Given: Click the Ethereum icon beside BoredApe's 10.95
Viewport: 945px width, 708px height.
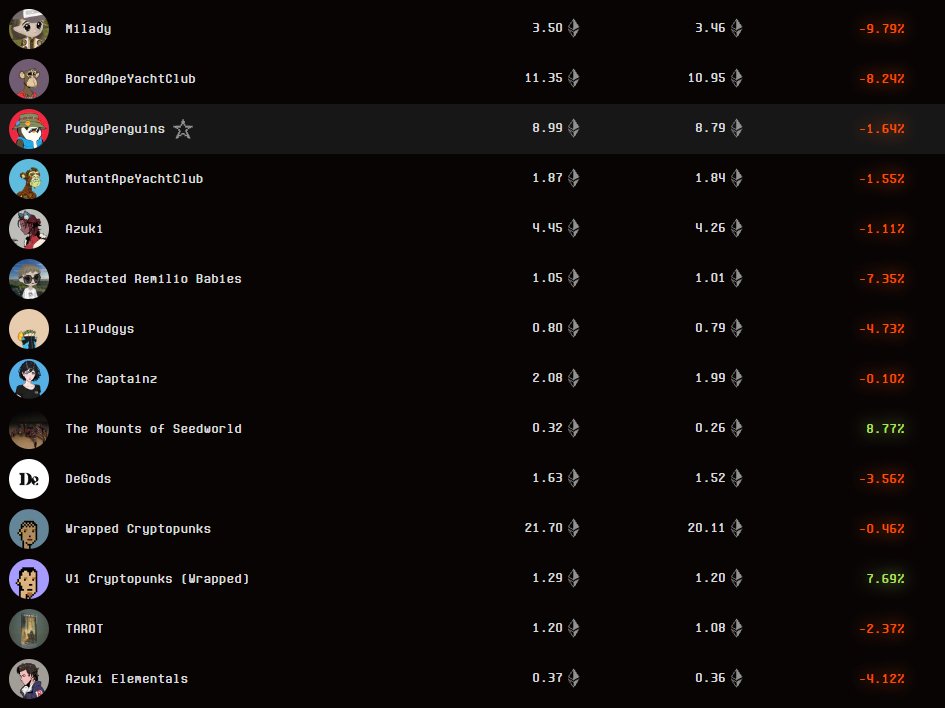Looking at the screenshot, I should tap(736, 78).
